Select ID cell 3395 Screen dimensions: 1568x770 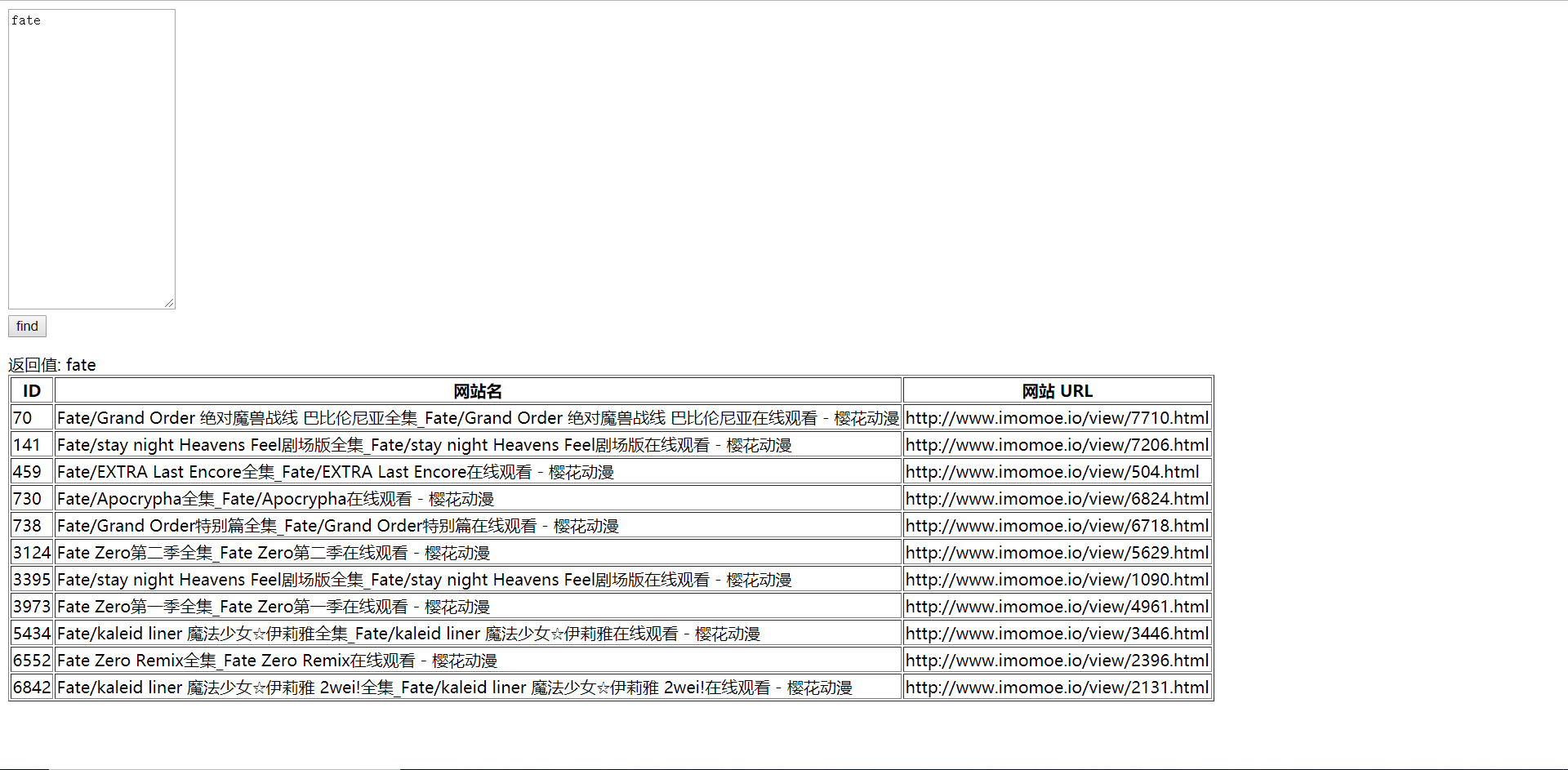click(x=32, y=580)
